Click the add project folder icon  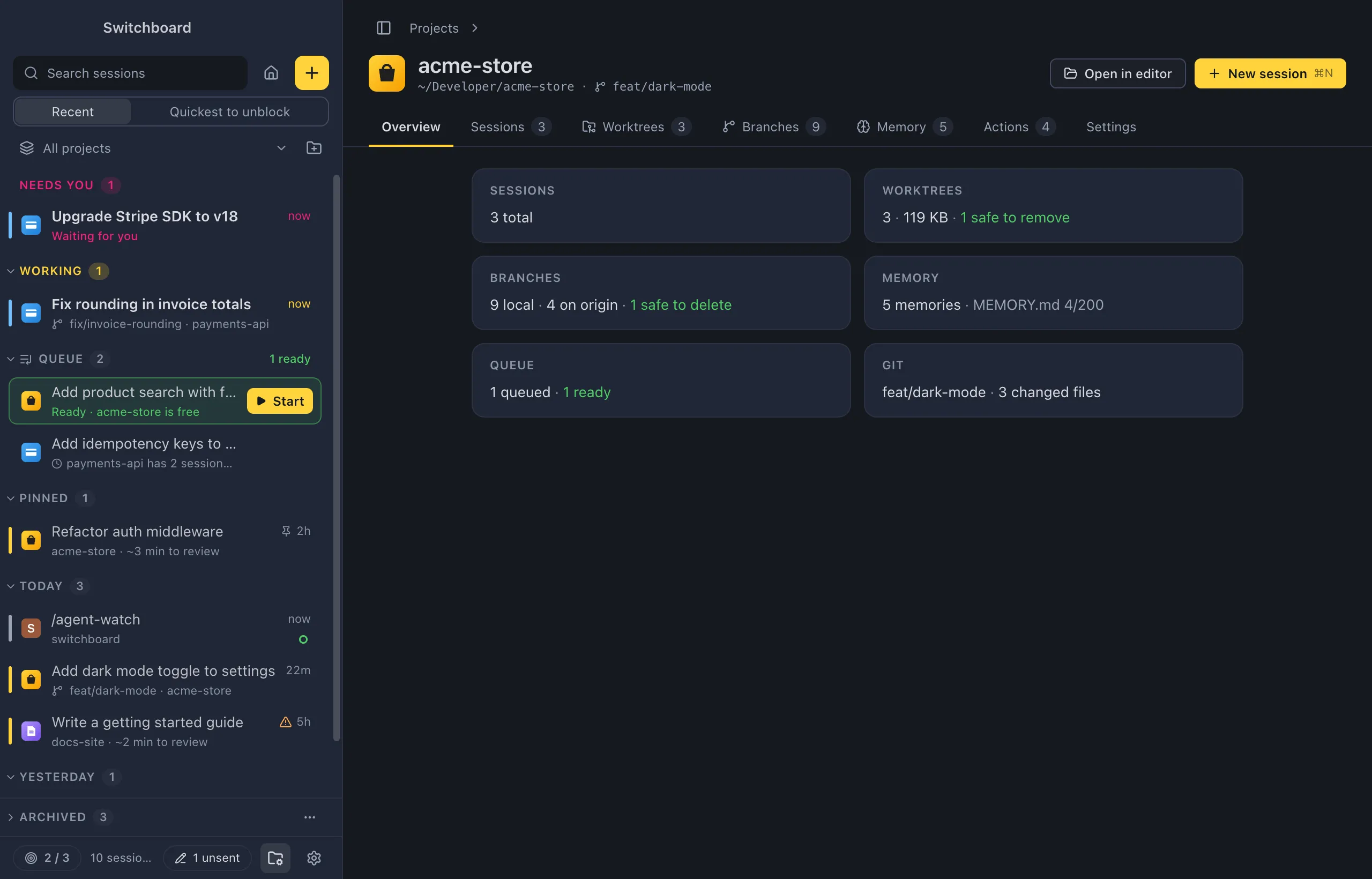tap(314, 148)
